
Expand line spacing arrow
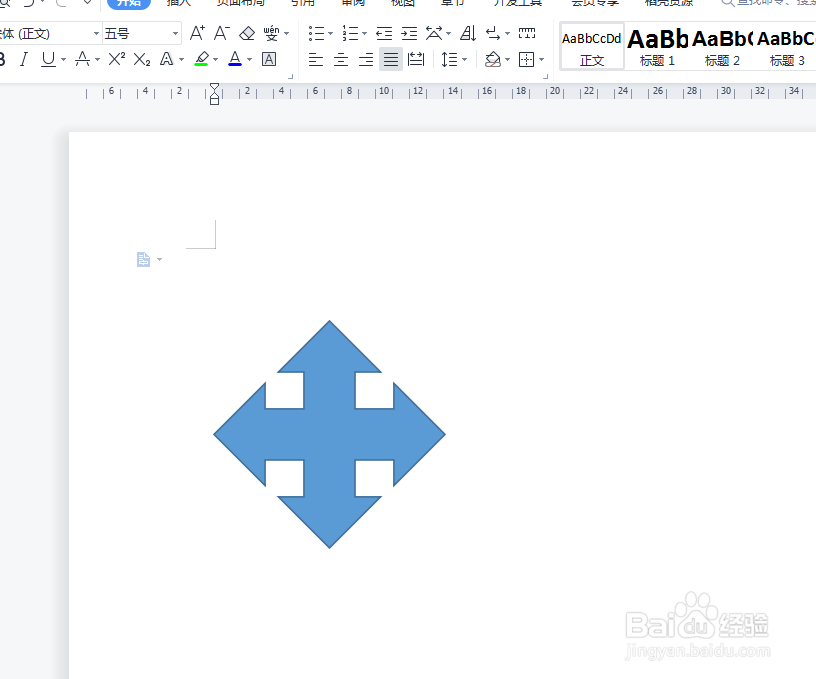coord(464,60)
